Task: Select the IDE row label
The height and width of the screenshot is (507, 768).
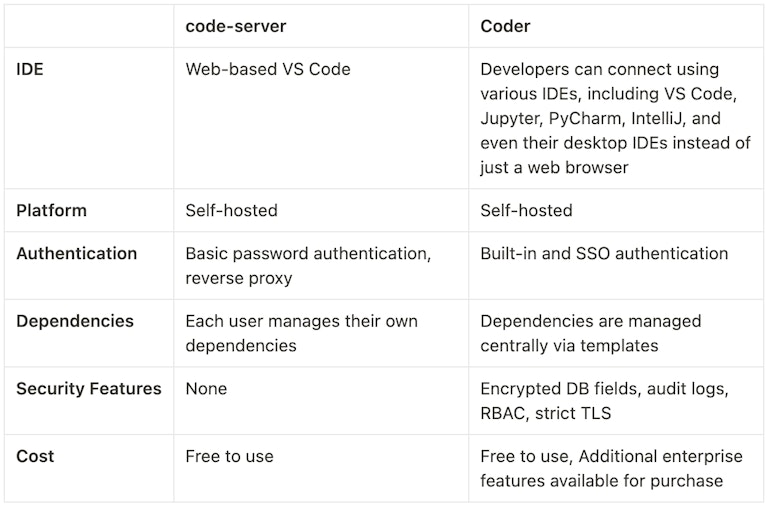Action: 30,70
